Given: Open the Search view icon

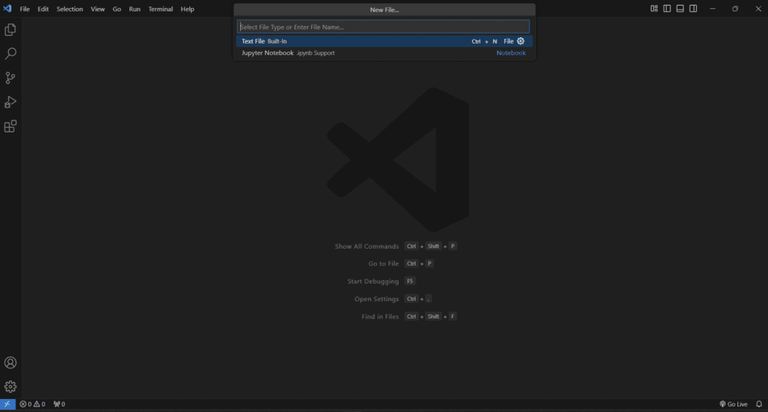Looking at the screenshot, I should [10, 53].
